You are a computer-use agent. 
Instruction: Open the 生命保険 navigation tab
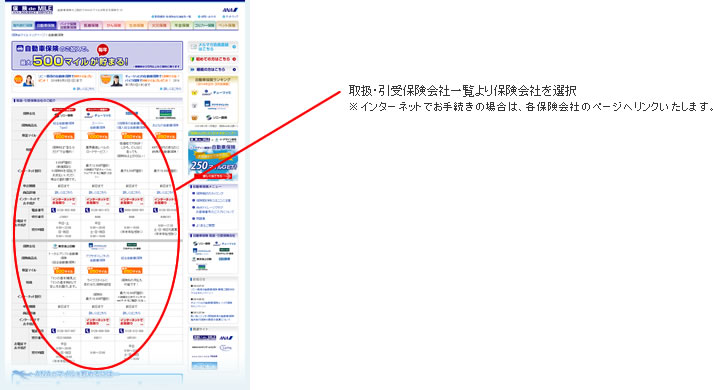click(x=136, y=25)
